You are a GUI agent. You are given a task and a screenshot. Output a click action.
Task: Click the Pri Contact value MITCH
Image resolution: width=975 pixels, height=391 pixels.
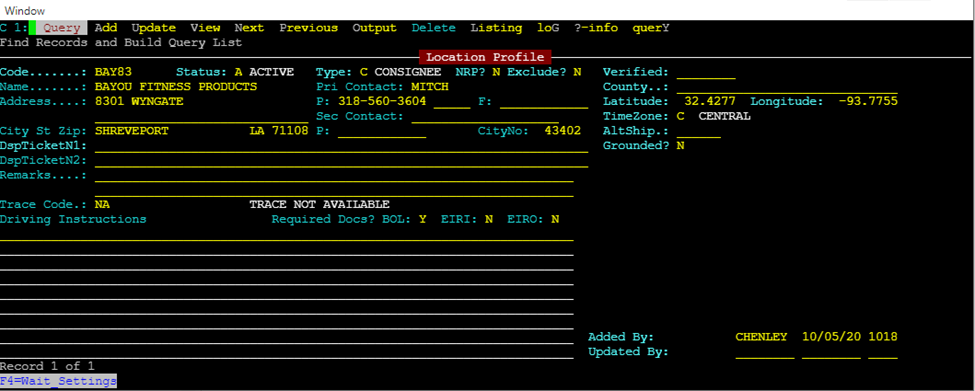coord(430,86)
